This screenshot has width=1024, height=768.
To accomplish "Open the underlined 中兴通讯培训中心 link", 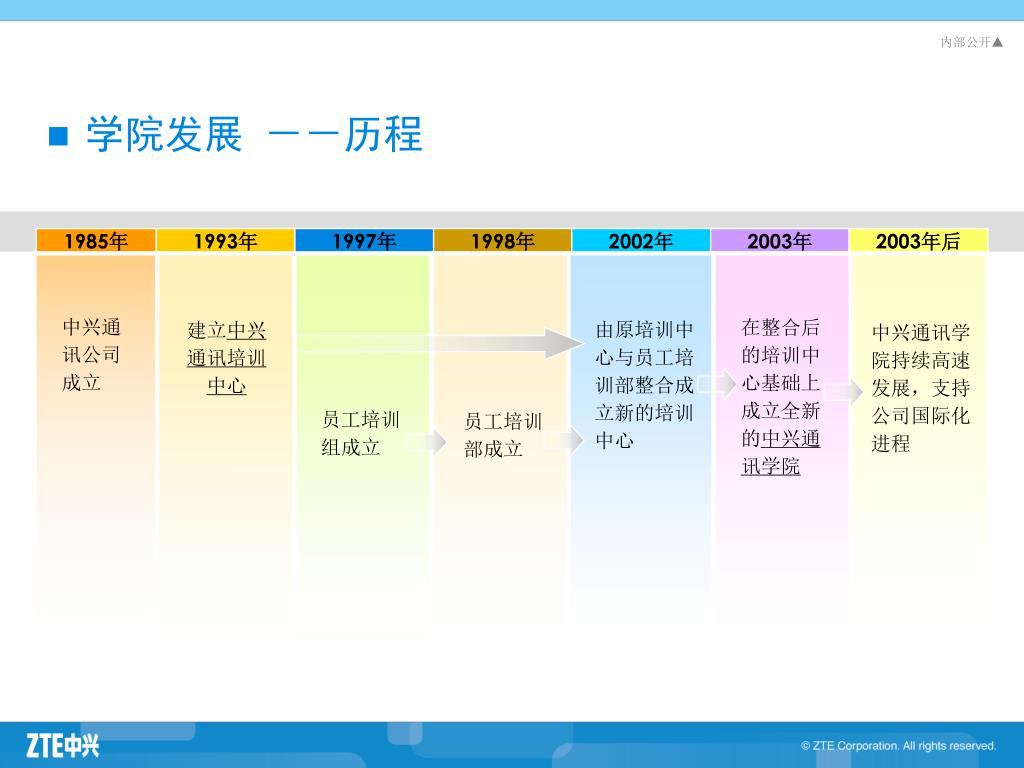I will pos(226,358).
